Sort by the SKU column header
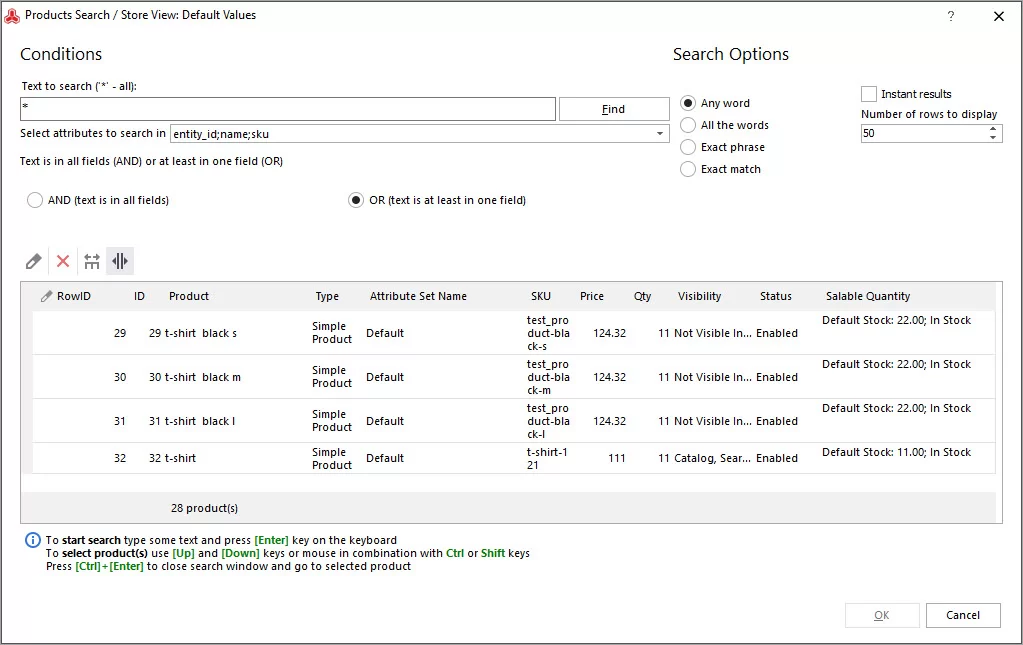1023x645 pixels. (x=541, y=296)
